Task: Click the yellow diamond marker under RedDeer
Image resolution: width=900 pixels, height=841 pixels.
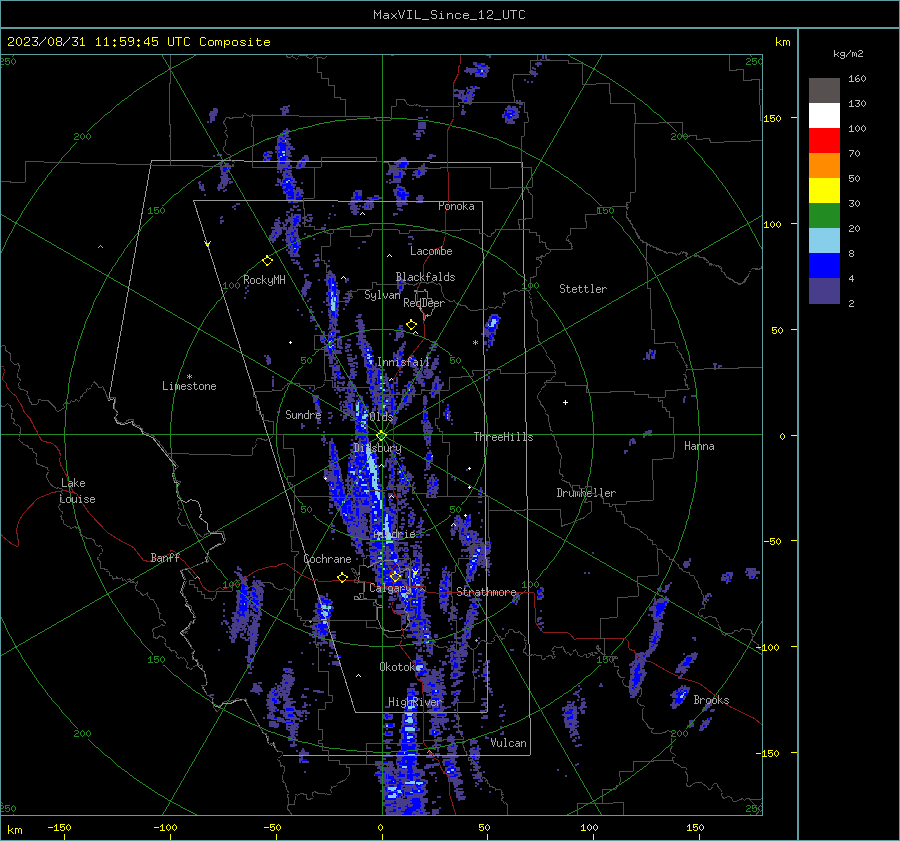Action: click(x=411, y=325)
